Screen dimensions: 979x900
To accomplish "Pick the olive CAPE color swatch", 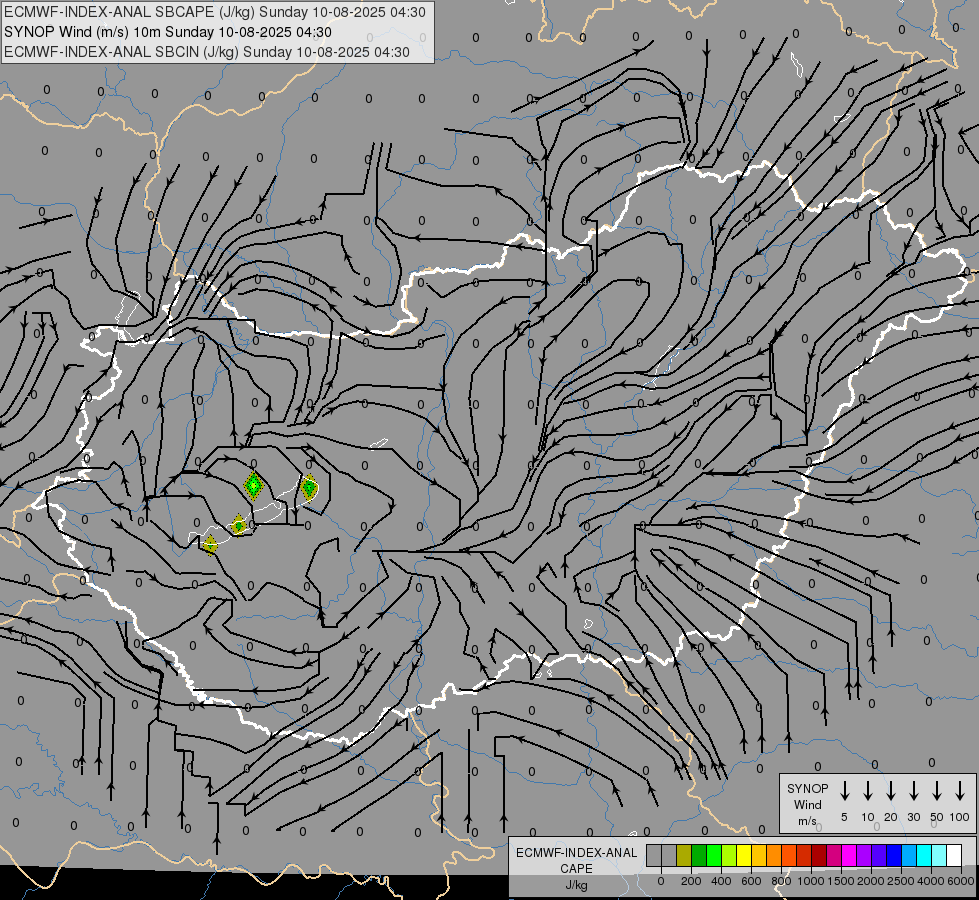I will (684, 855).
